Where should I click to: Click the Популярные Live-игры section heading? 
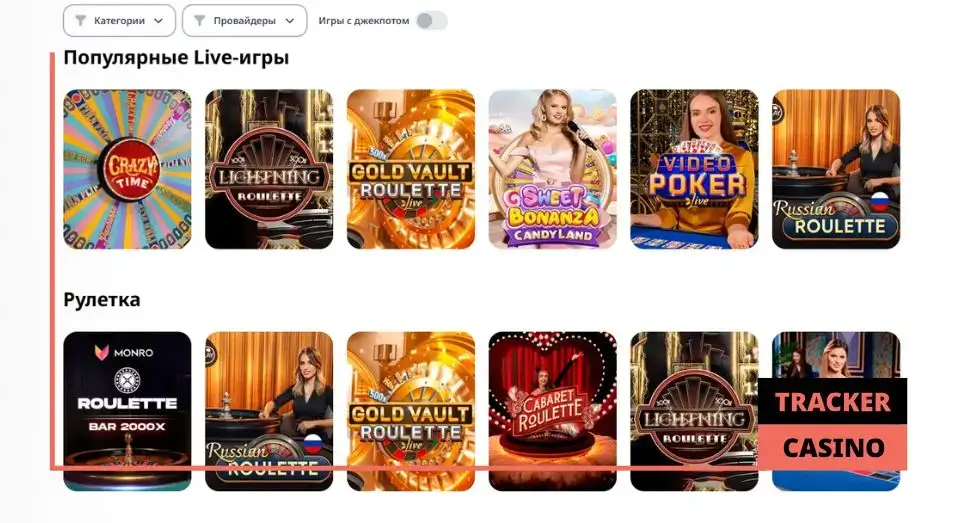coord(176,58)
